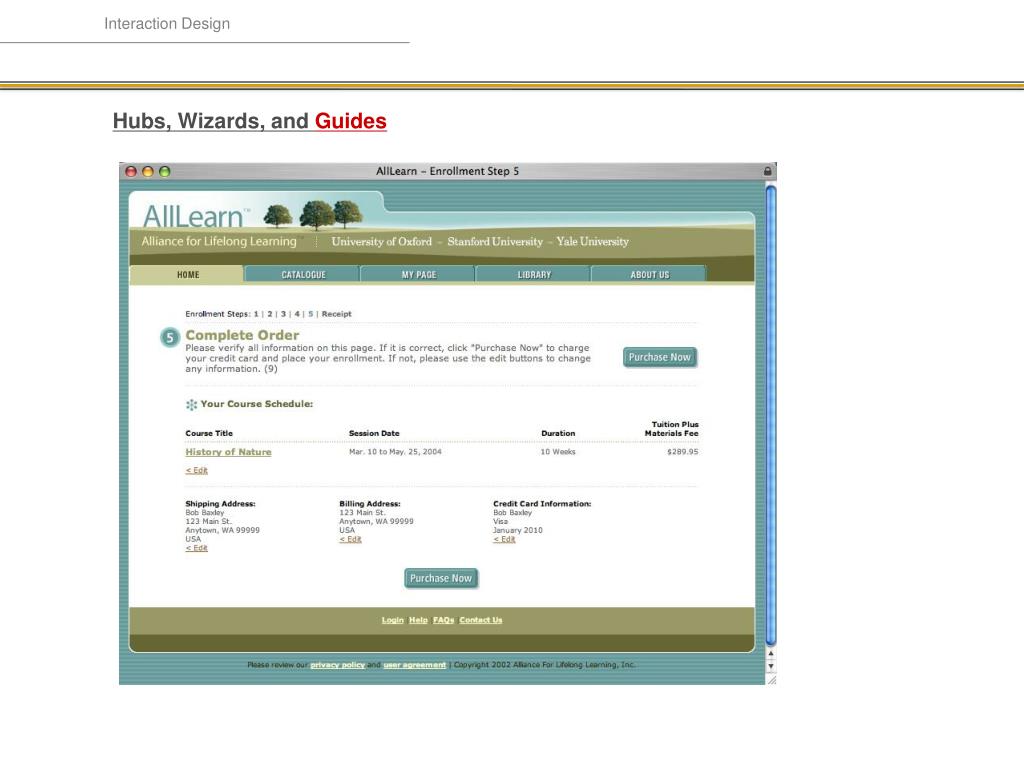Click the Mar. 10 to May. 25, 2004 date
The image size is (1024, 768).
(395, 452)
